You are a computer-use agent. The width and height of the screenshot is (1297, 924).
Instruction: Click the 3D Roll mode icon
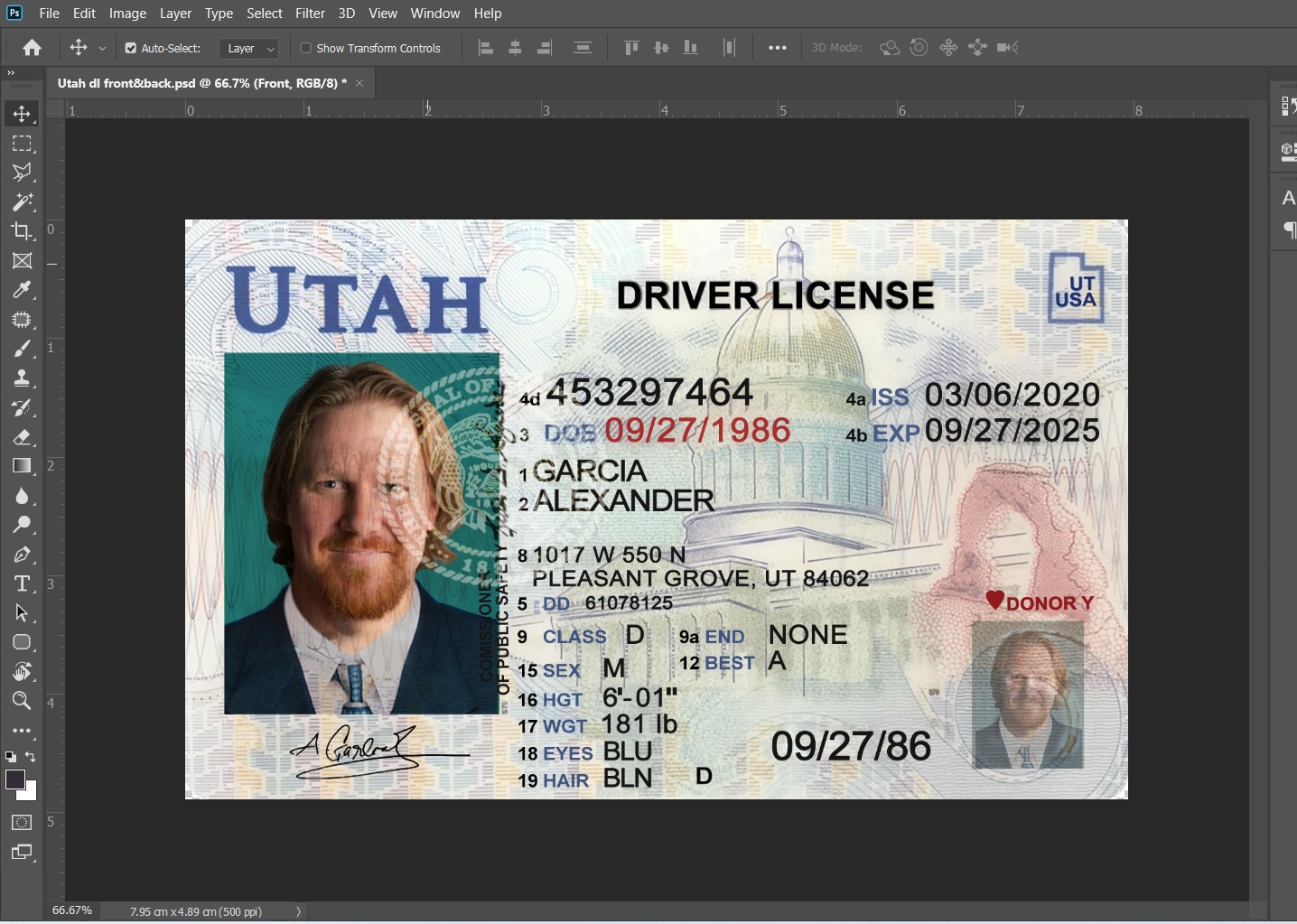[919, 48]
